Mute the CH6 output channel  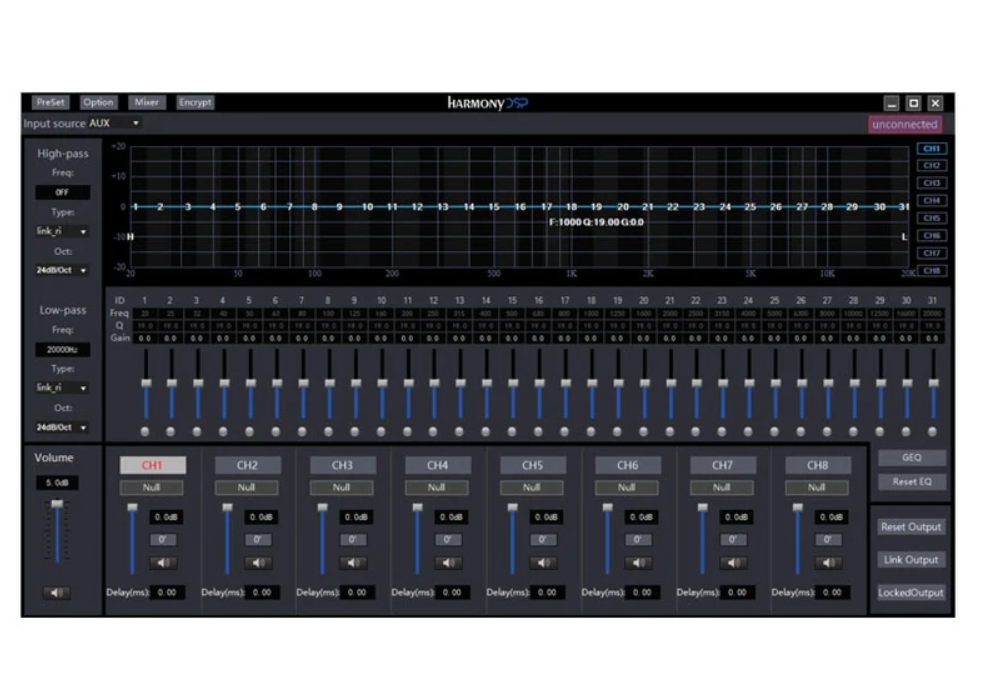tap(638, 563)
